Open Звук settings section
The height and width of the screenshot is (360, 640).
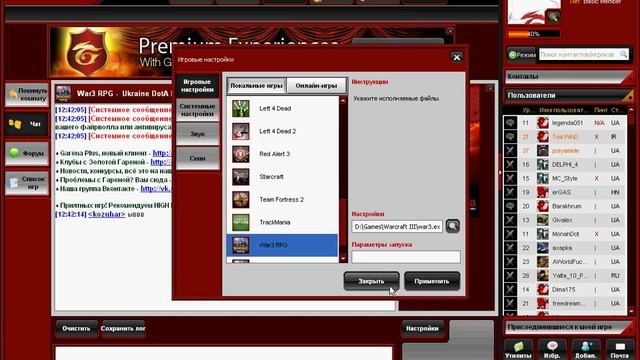(197, 134)
